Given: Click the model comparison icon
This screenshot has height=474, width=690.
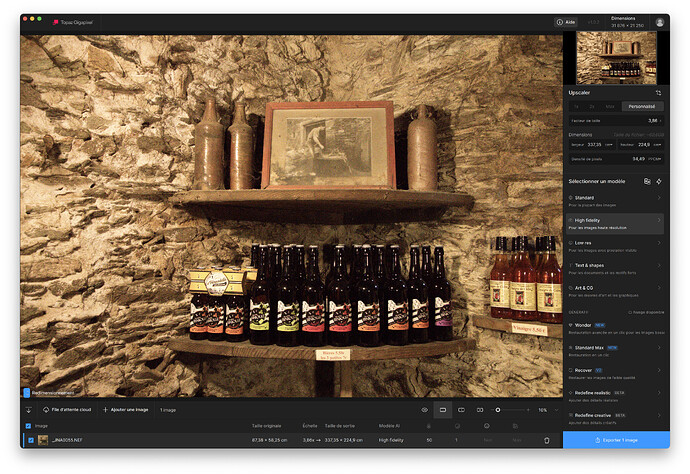Looking at the screenshot, I should 647,181.
